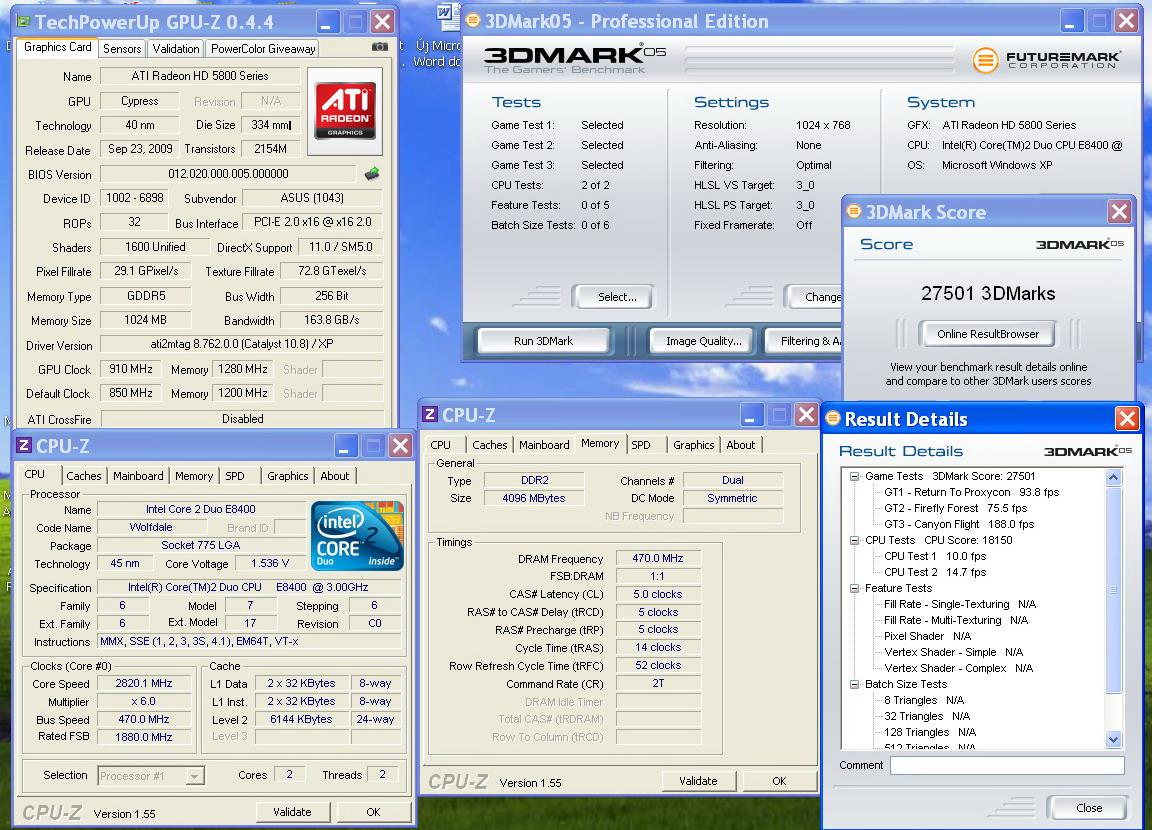Open the PowerColor Giveaway tab
This screenshot has width=1152, height=830.
click(263, 48)
